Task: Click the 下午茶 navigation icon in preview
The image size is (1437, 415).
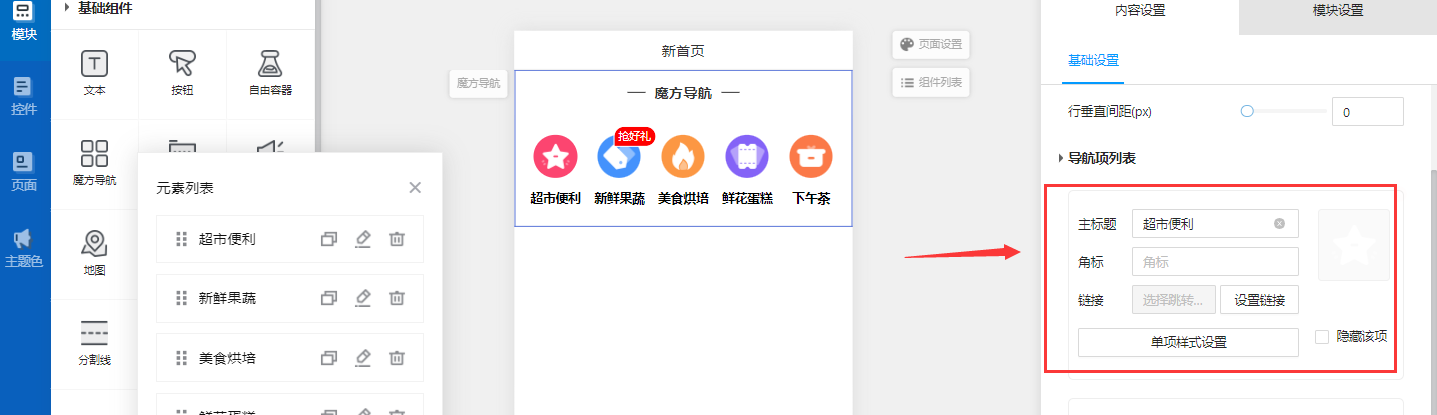Action: [810, 157]
